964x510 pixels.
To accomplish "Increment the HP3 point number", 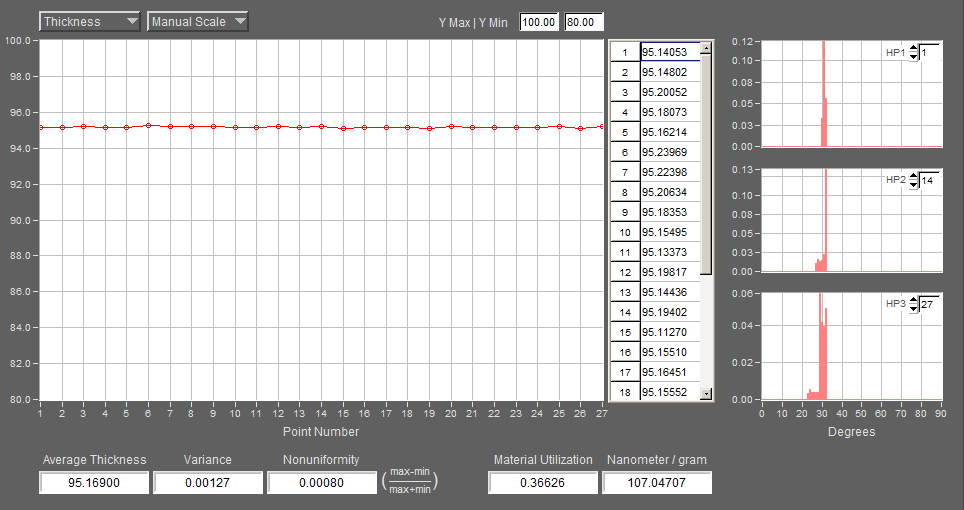I will click(x=914, y=300).
